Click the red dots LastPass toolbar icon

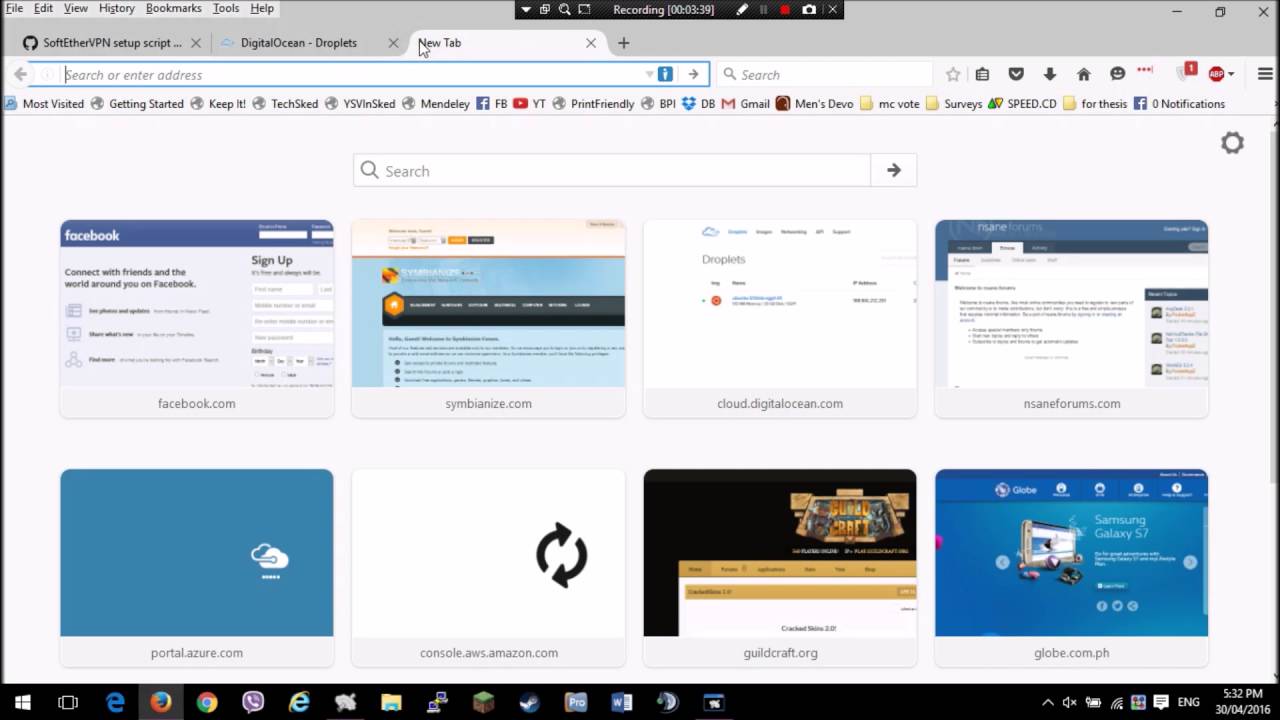1145,70
